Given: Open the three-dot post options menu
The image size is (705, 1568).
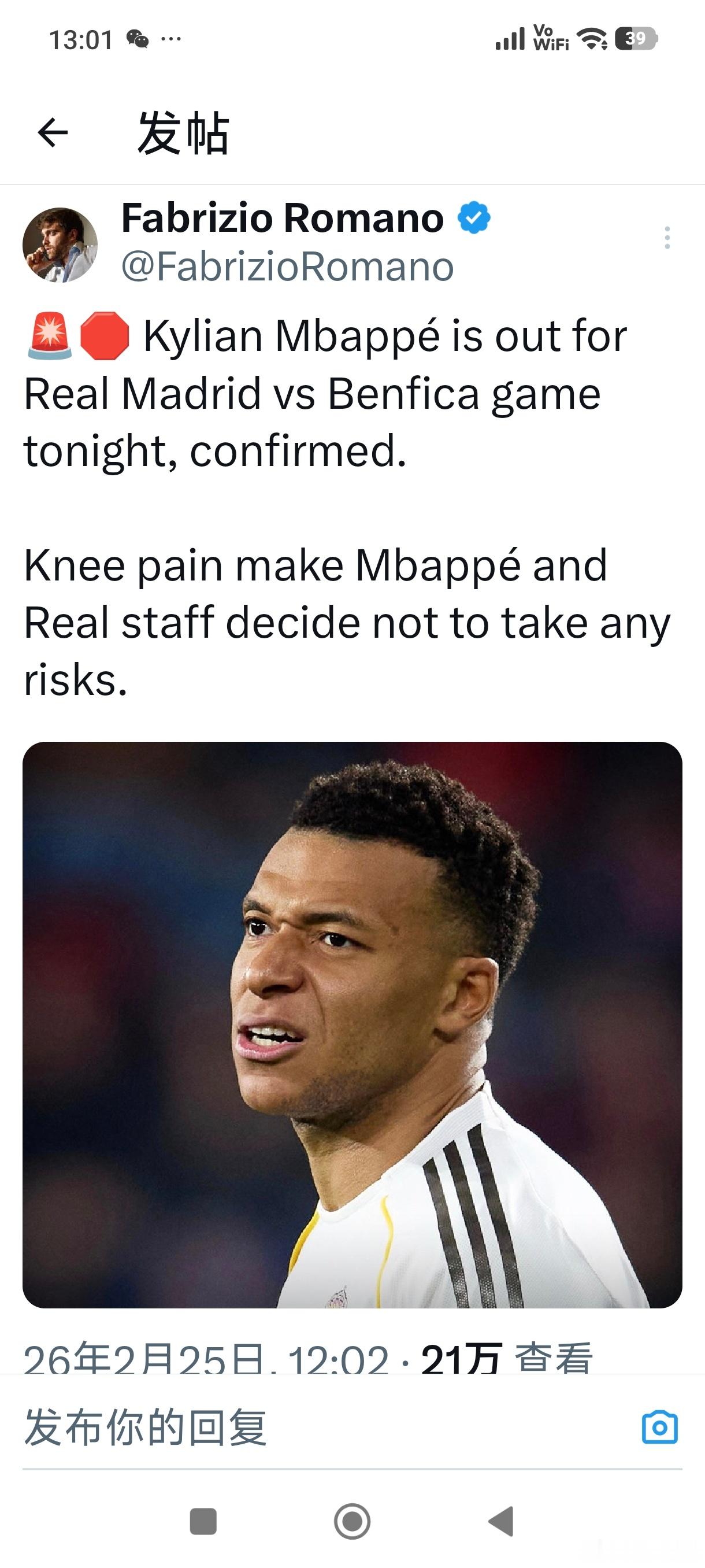Looking at the screenshot, I should (667, 238).
